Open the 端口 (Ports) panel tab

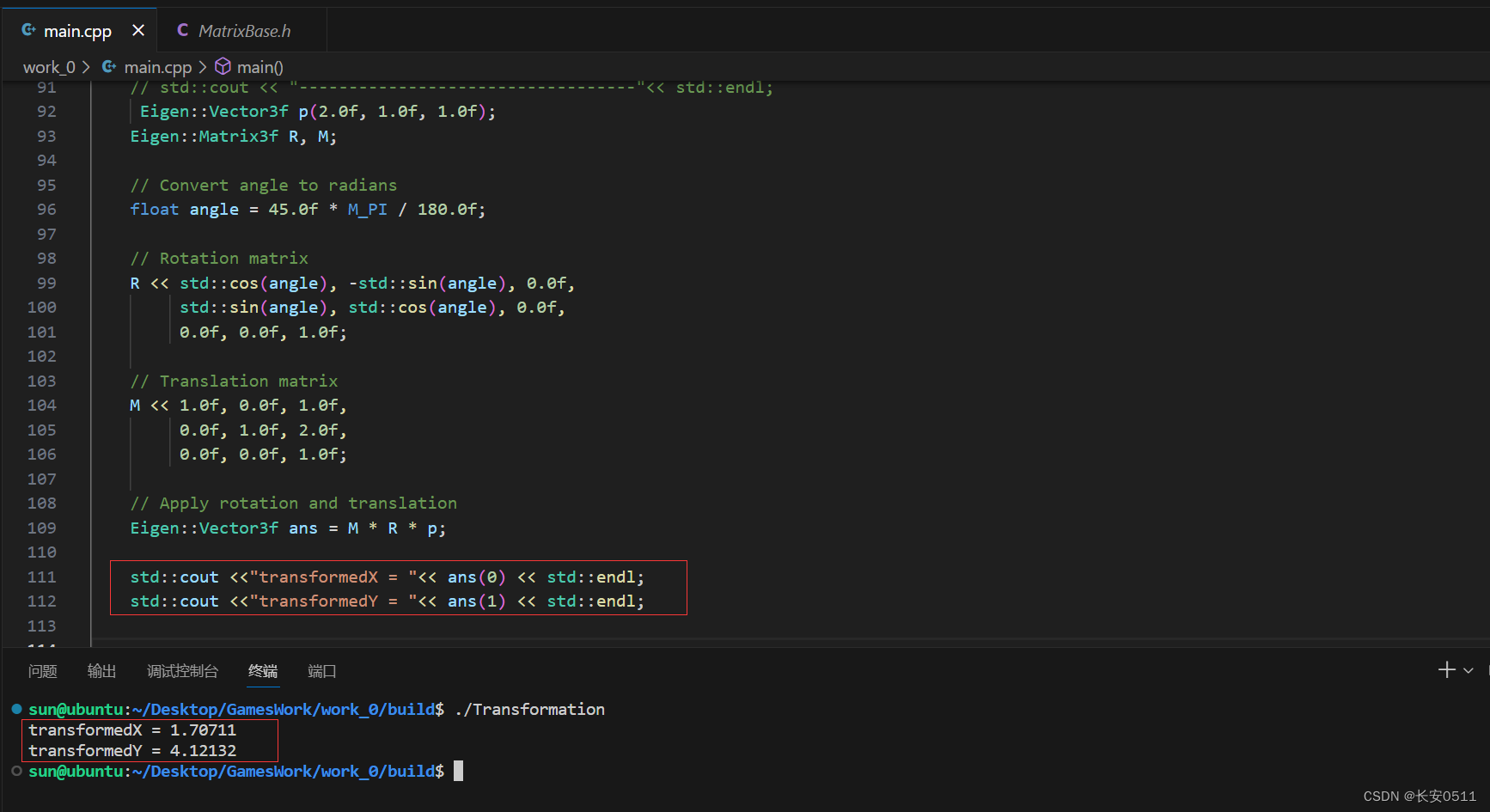[322, 671]
